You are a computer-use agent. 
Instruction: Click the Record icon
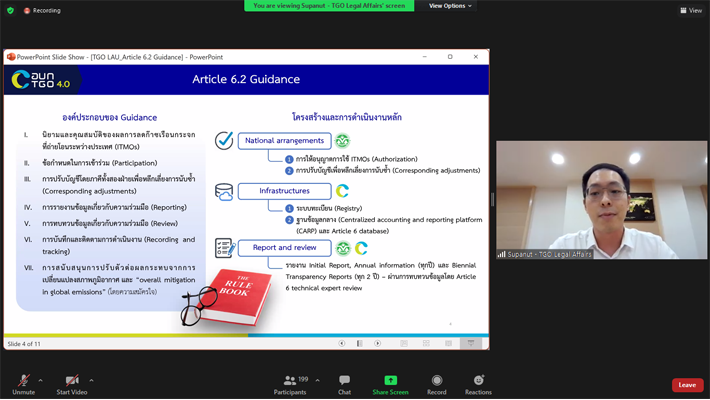tap(437, 381)
